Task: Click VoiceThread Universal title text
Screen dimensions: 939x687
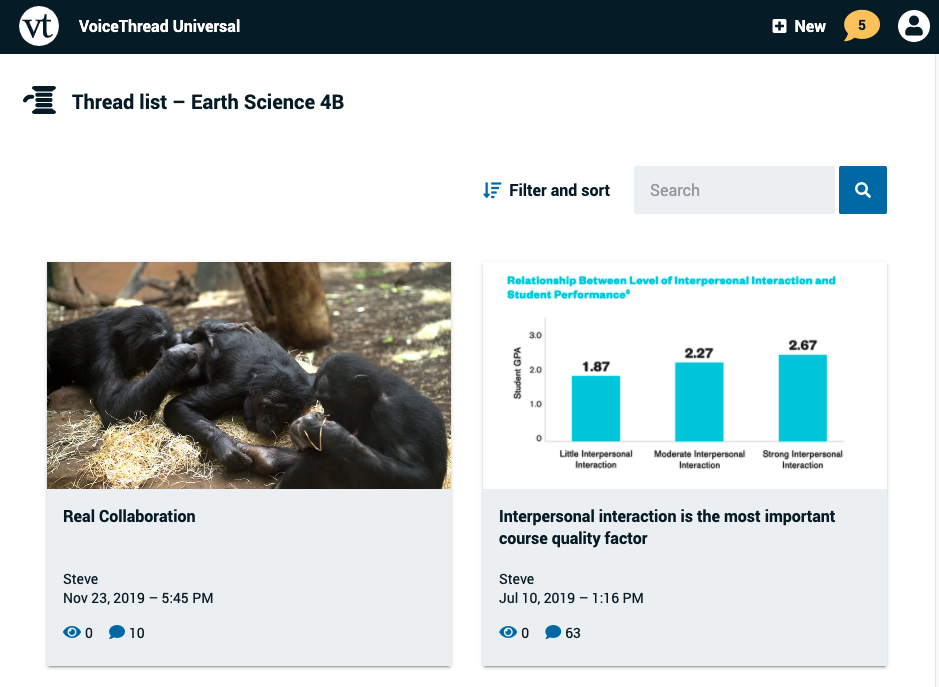Action: coord(159,27)
